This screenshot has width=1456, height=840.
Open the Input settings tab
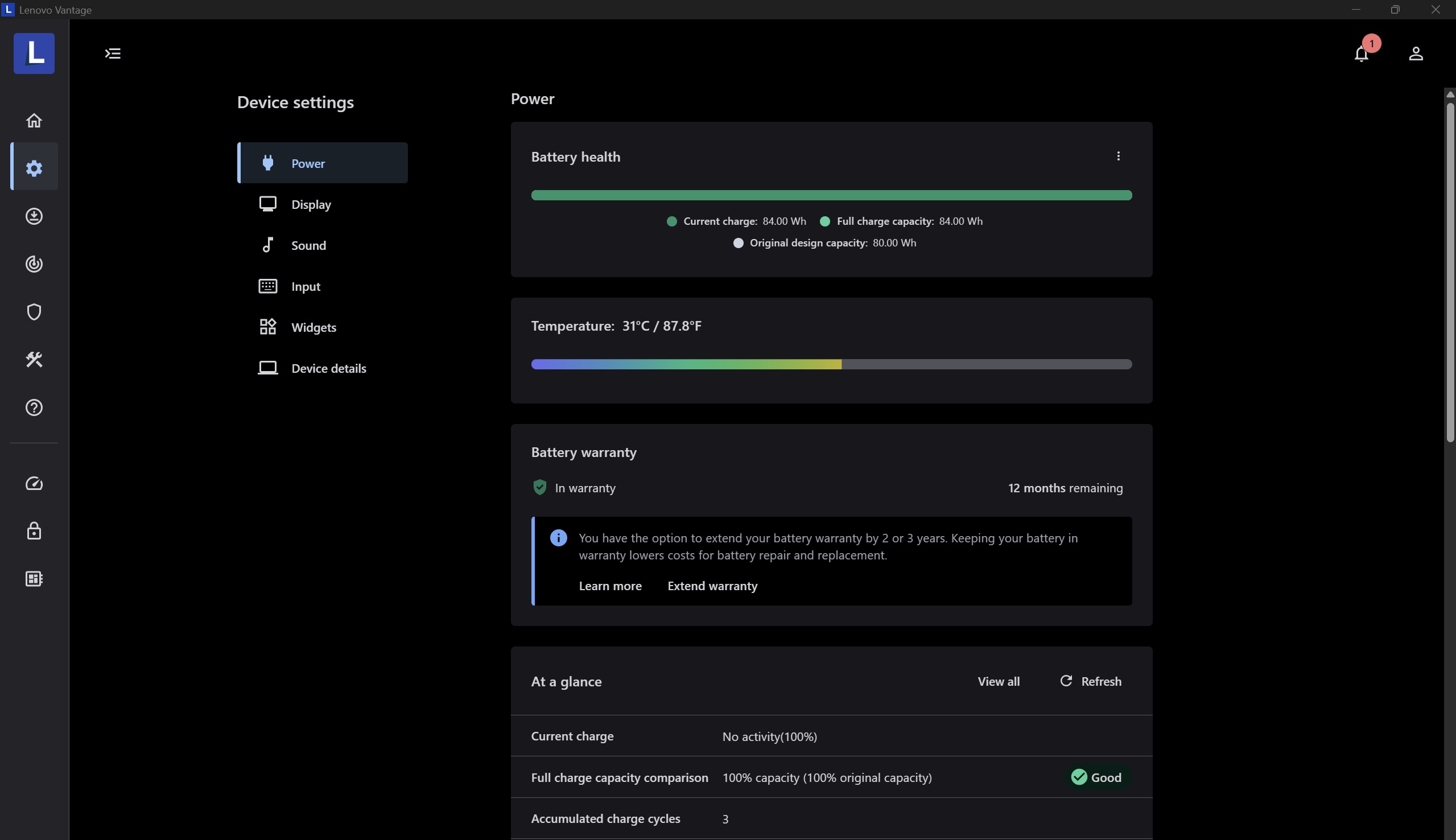click(306, 286)
